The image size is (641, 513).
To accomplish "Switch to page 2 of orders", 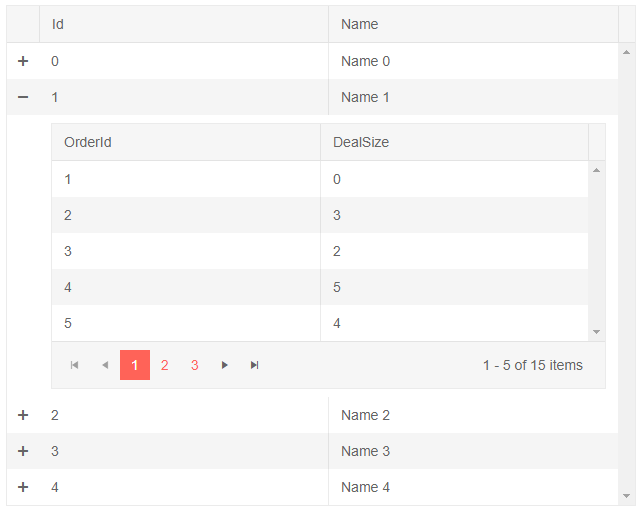I will coord(165,365).
